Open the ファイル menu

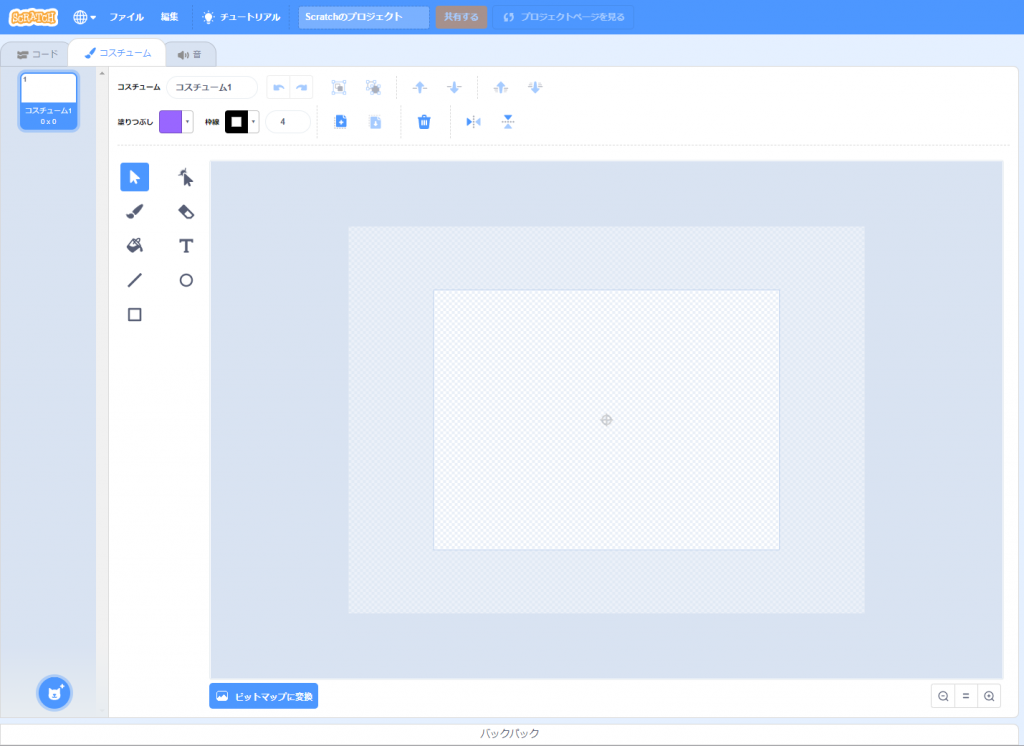click(126, 17)
